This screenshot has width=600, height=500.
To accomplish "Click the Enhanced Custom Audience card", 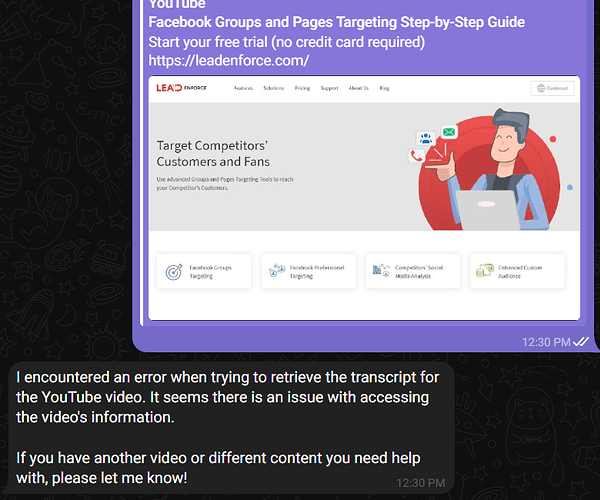I will click(x=517, y=271).
